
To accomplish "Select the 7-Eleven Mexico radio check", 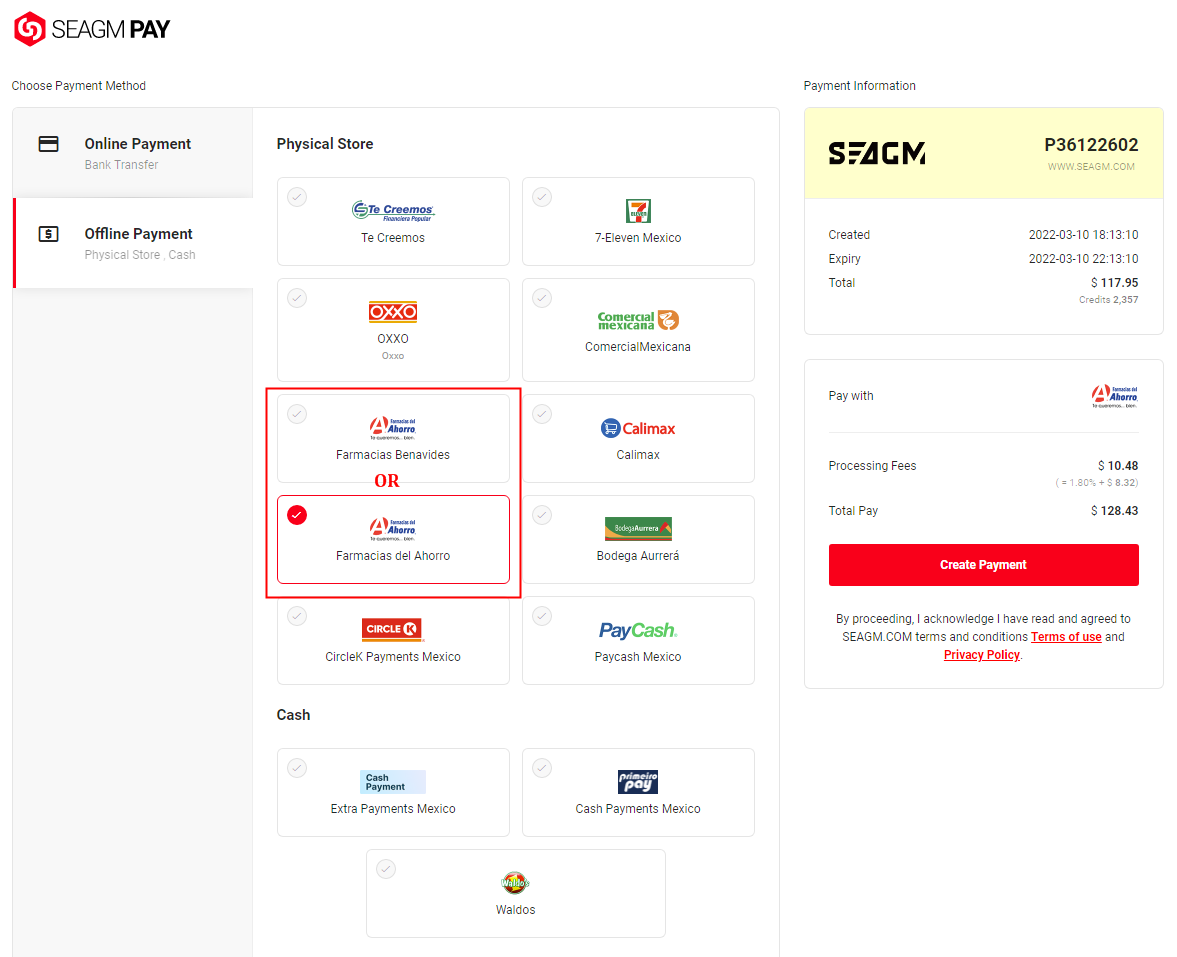I will click(542, 197).
